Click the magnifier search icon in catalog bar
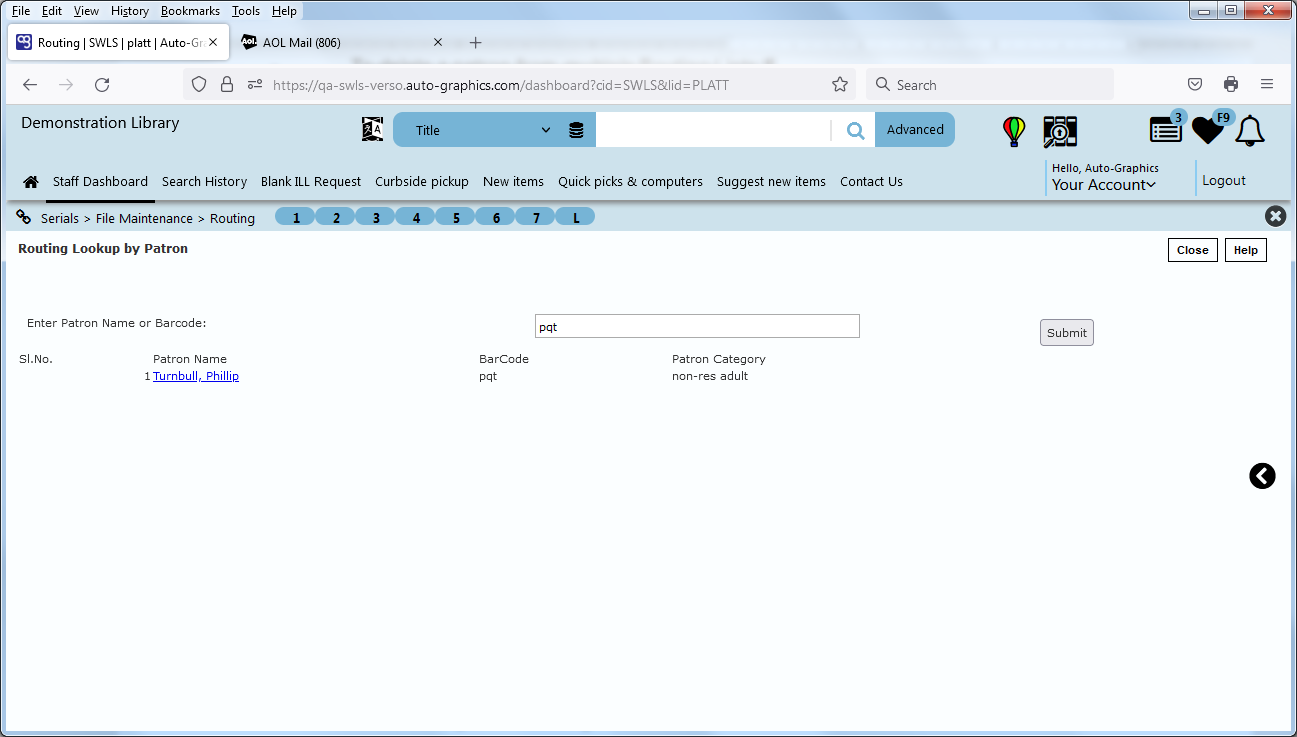 (855, 130)
